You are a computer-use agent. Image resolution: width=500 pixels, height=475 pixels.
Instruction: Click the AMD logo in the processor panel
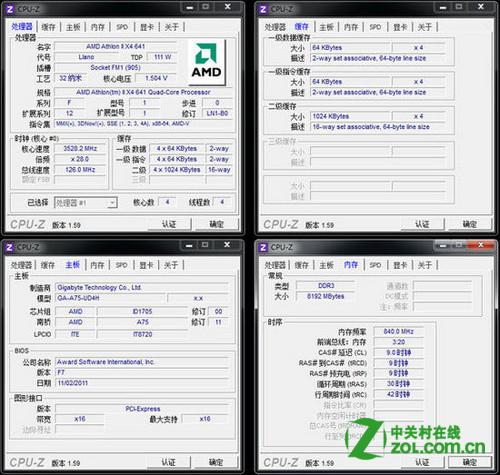click(207, 62)
